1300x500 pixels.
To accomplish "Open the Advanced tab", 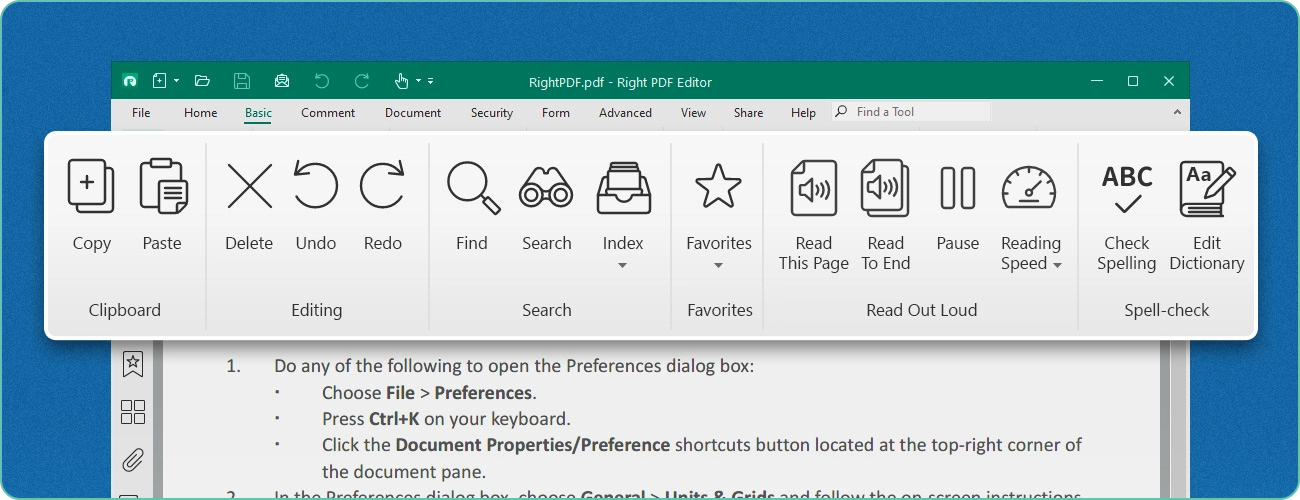I will pos(626,113).
